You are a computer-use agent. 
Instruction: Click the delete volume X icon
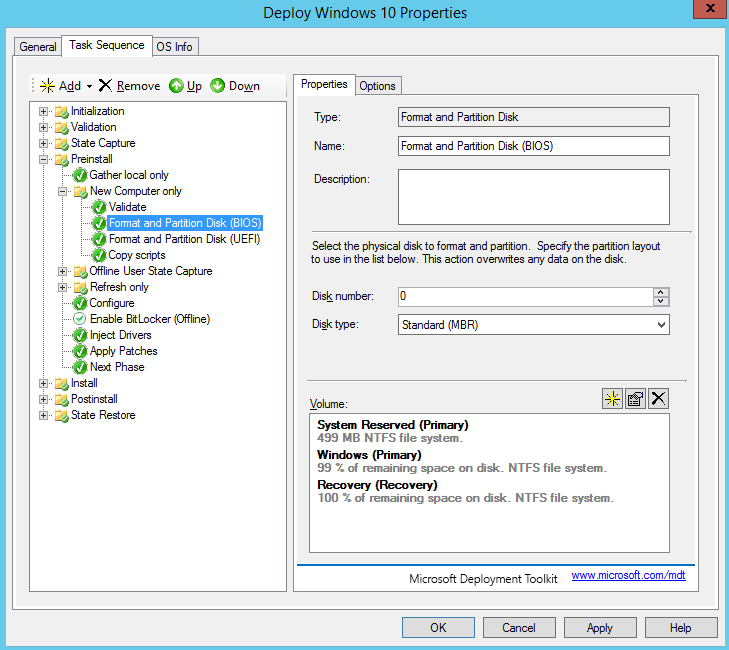[x=658, y=399]
